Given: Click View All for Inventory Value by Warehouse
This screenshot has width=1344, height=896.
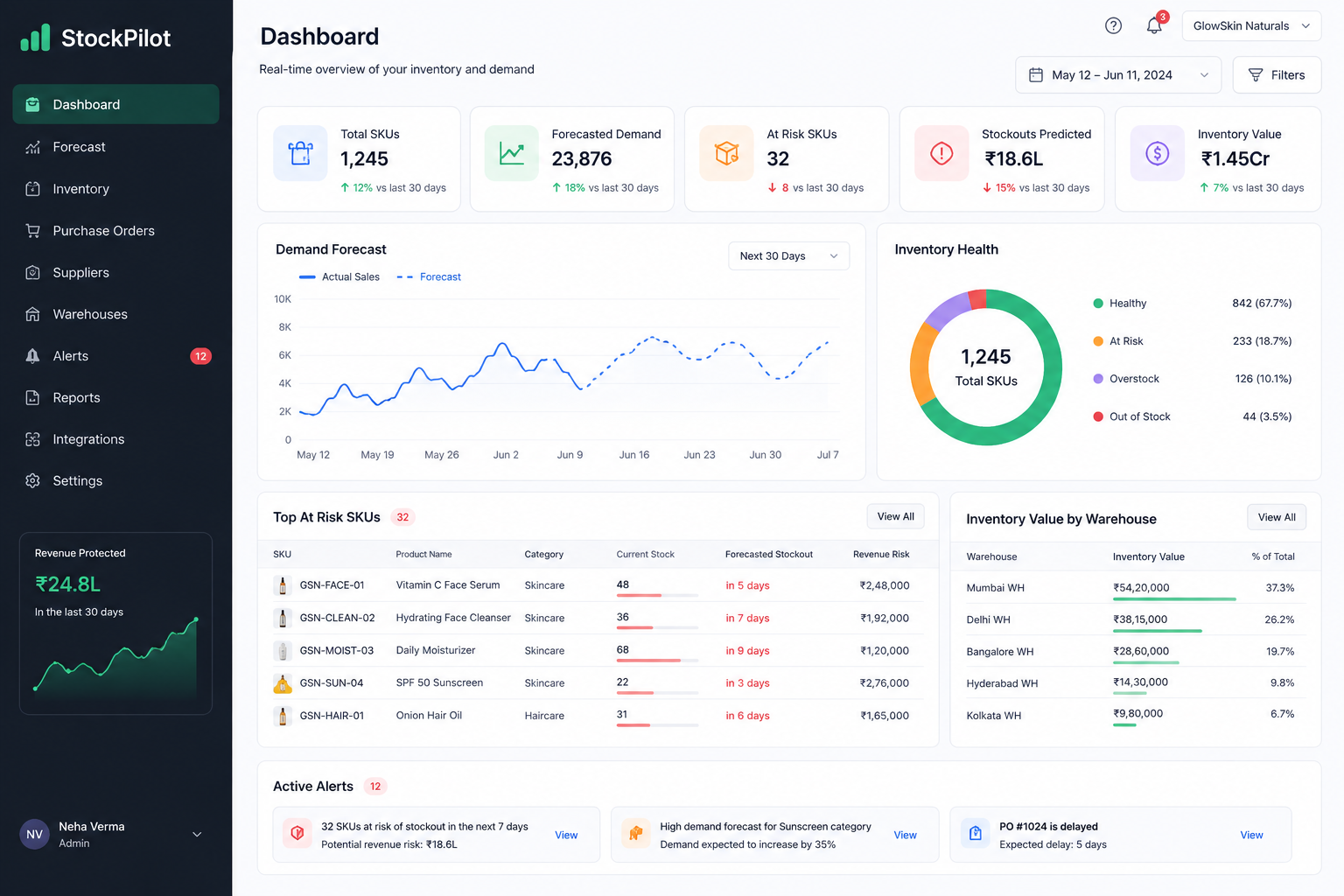Looking at the screenshot, I should (1277, 517).
